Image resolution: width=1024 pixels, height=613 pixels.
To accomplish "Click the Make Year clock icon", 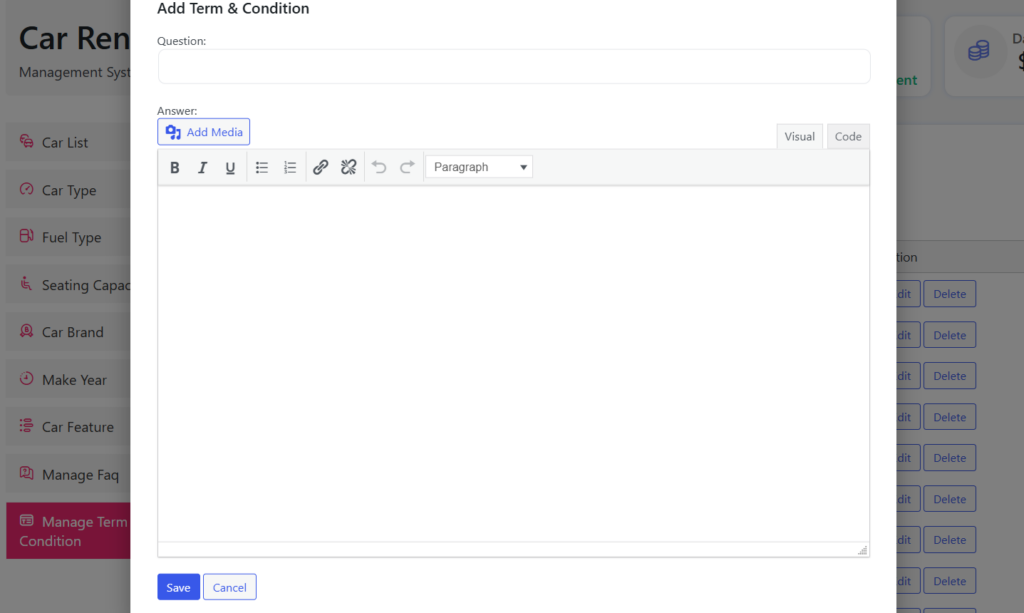I will pos(26,378).
